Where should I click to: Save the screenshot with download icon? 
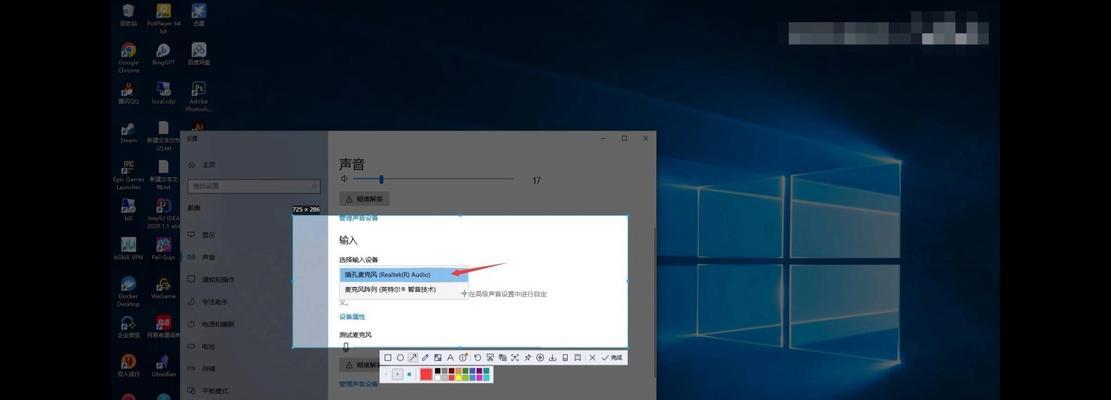(553, 358)
